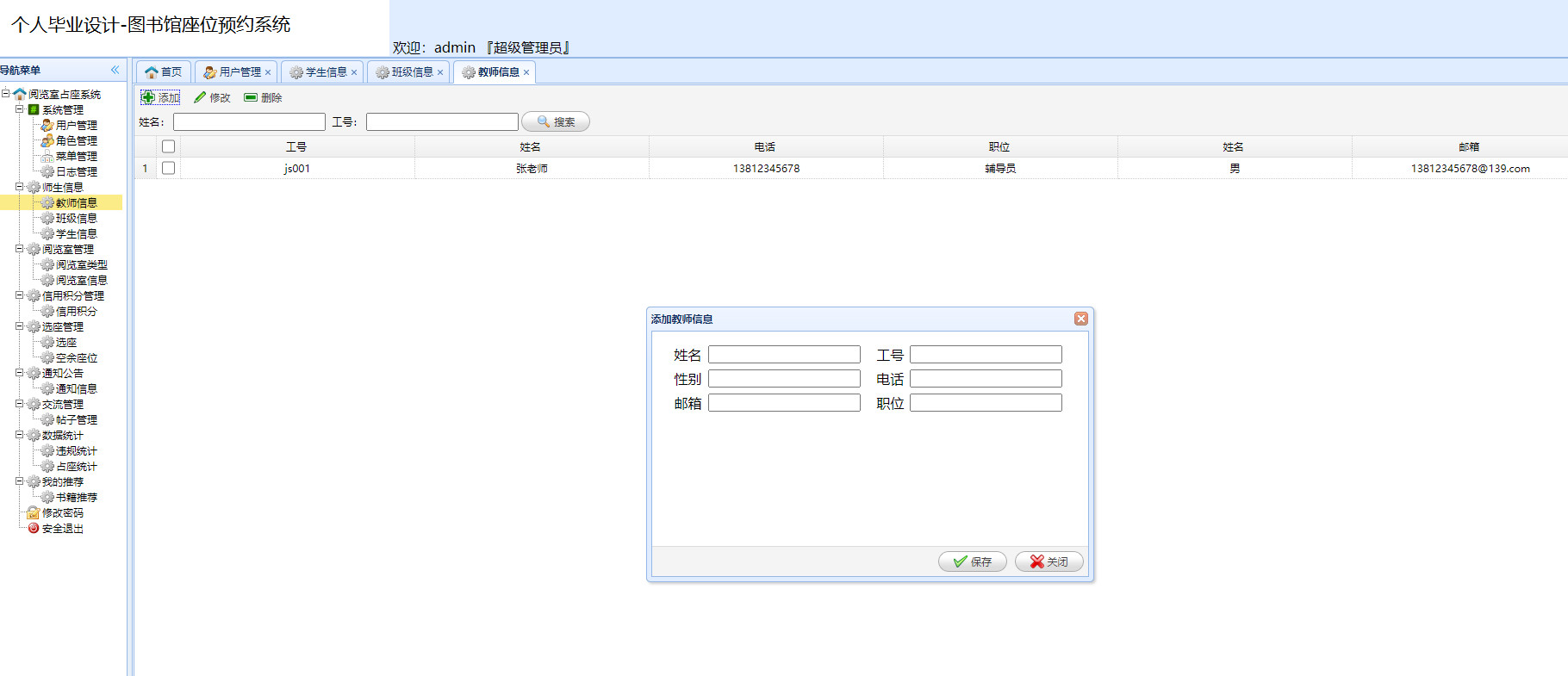Viewport: 1568px width, 676px height.
Task: Click the 职位 input in the dialog
Action: click(986, 403)
